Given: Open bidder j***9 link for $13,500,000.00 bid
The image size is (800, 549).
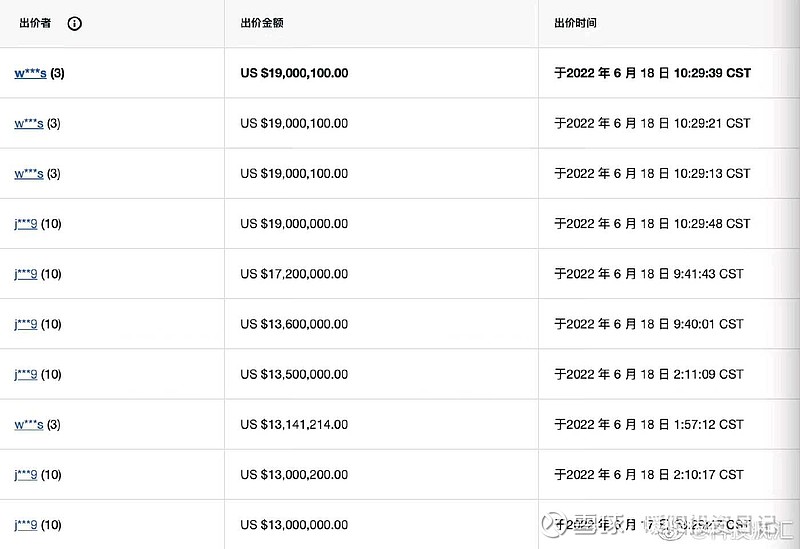Looking at the screenshot, I should coord(26,374).
